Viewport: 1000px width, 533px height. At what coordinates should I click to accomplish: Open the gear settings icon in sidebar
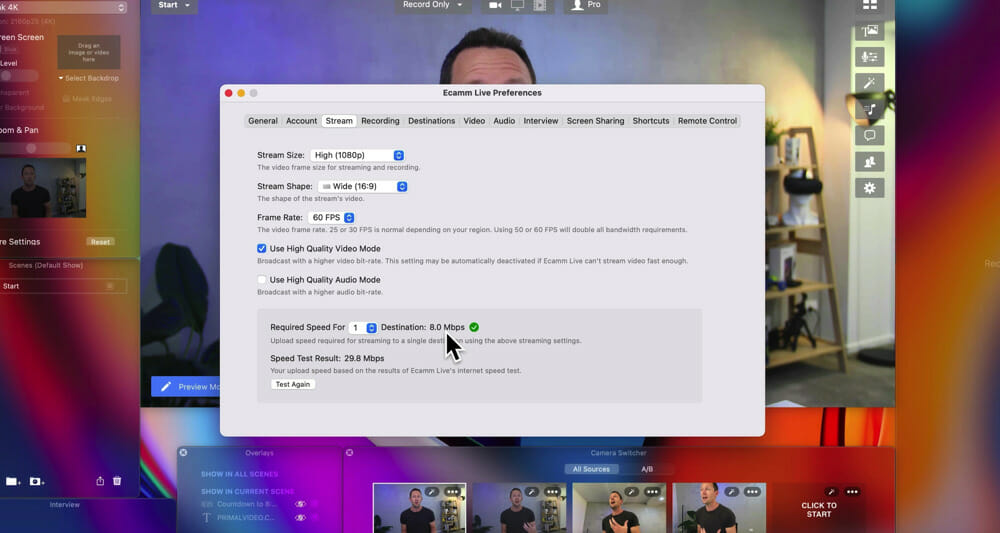coord(870,188)
